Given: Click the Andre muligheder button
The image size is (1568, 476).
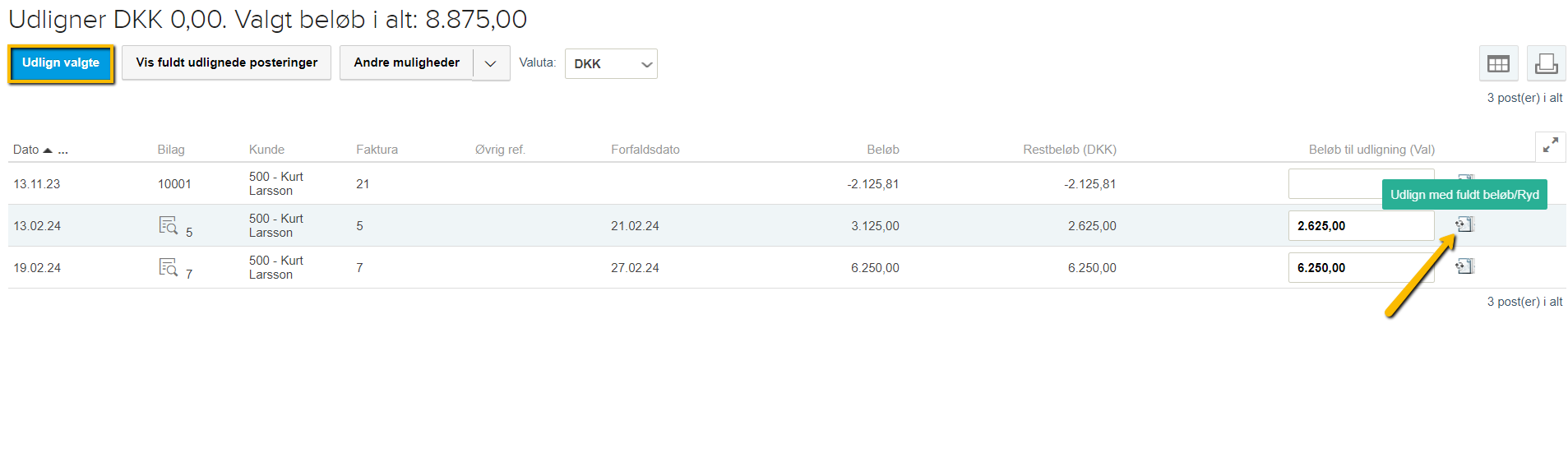Looking at the screenshot, I should (406, 63).
